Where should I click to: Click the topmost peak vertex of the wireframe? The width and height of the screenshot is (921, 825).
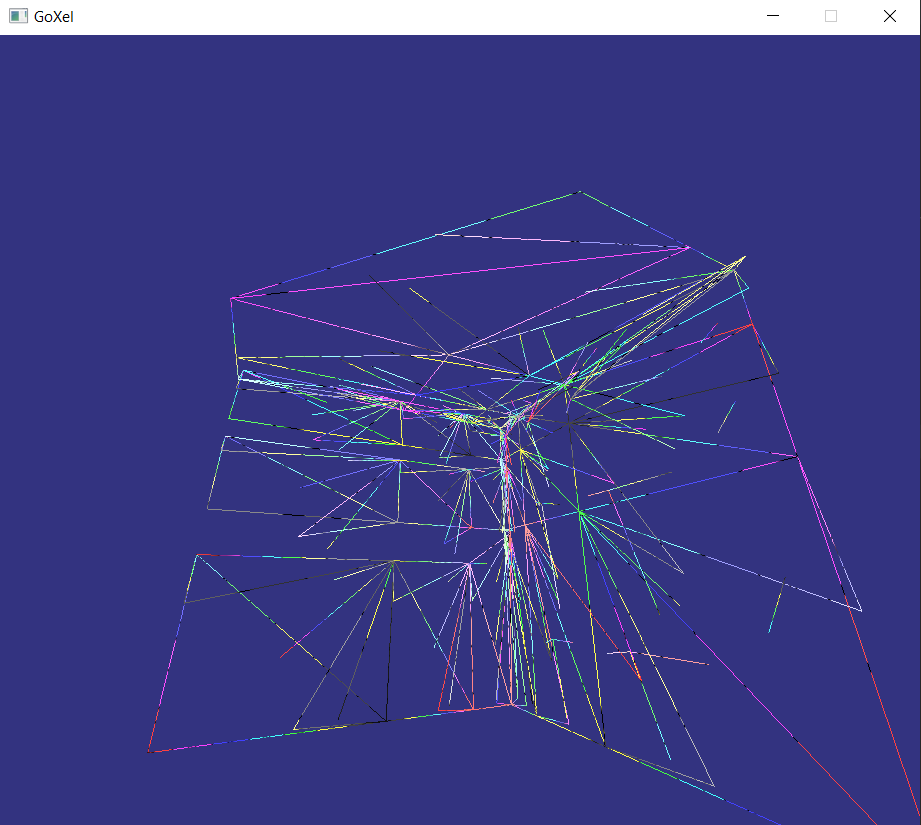click(578, 192)
